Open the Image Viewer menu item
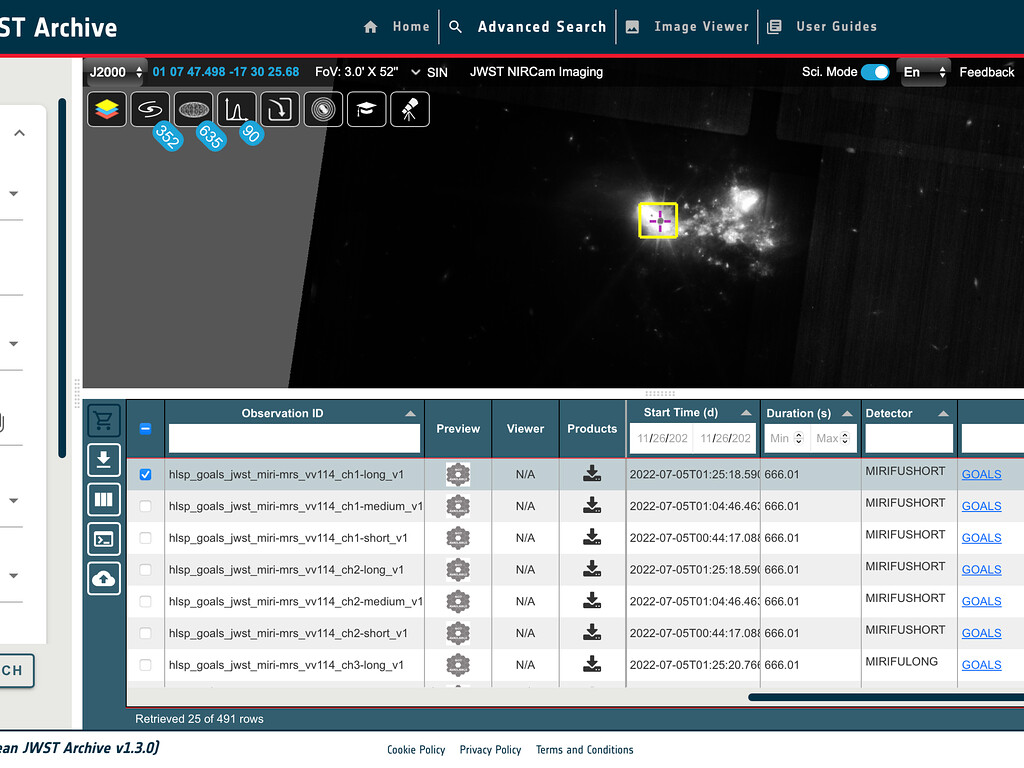The height and width of the screenshot is (768, 1024). (700, 27)
